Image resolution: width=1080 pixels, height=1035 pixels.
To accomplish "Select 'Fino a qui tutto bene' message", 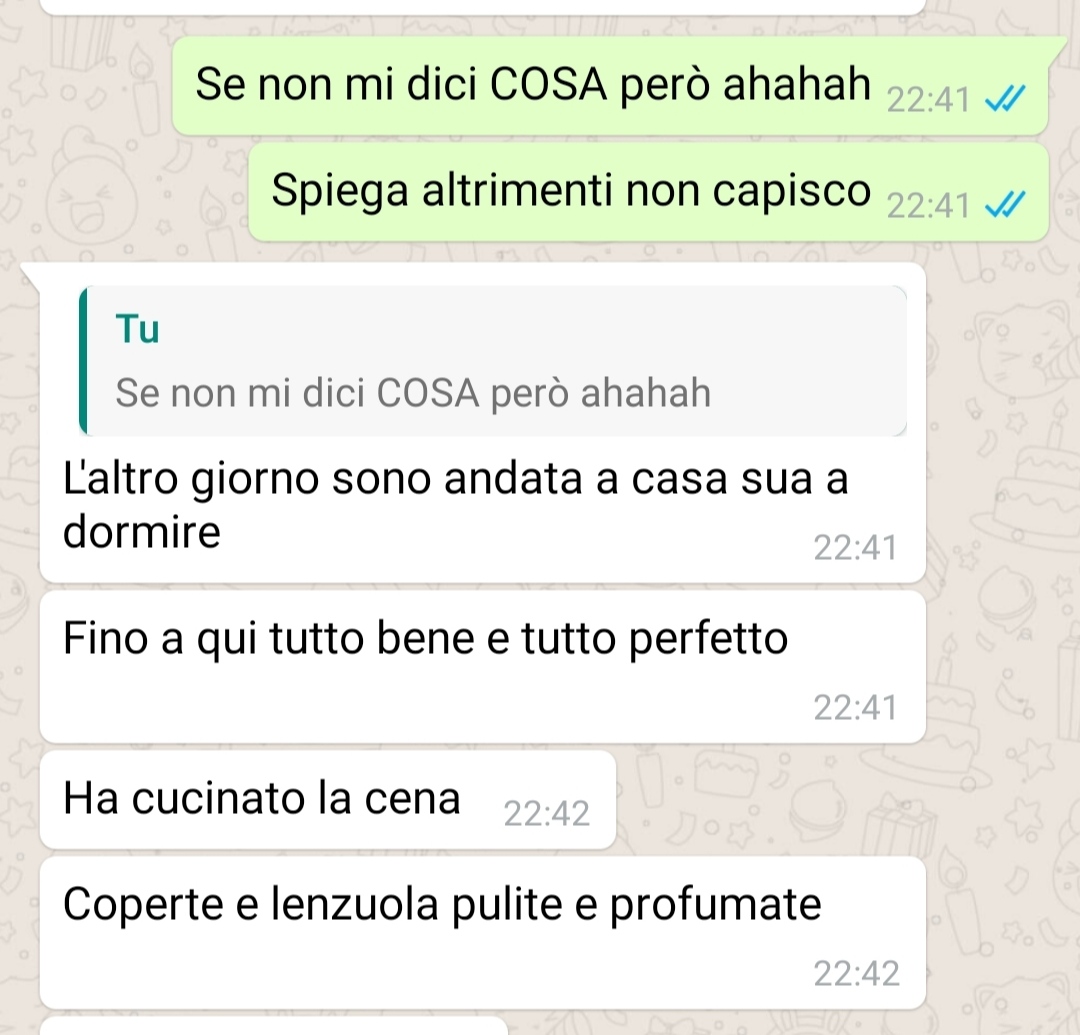I will click(x=482, y=667).
